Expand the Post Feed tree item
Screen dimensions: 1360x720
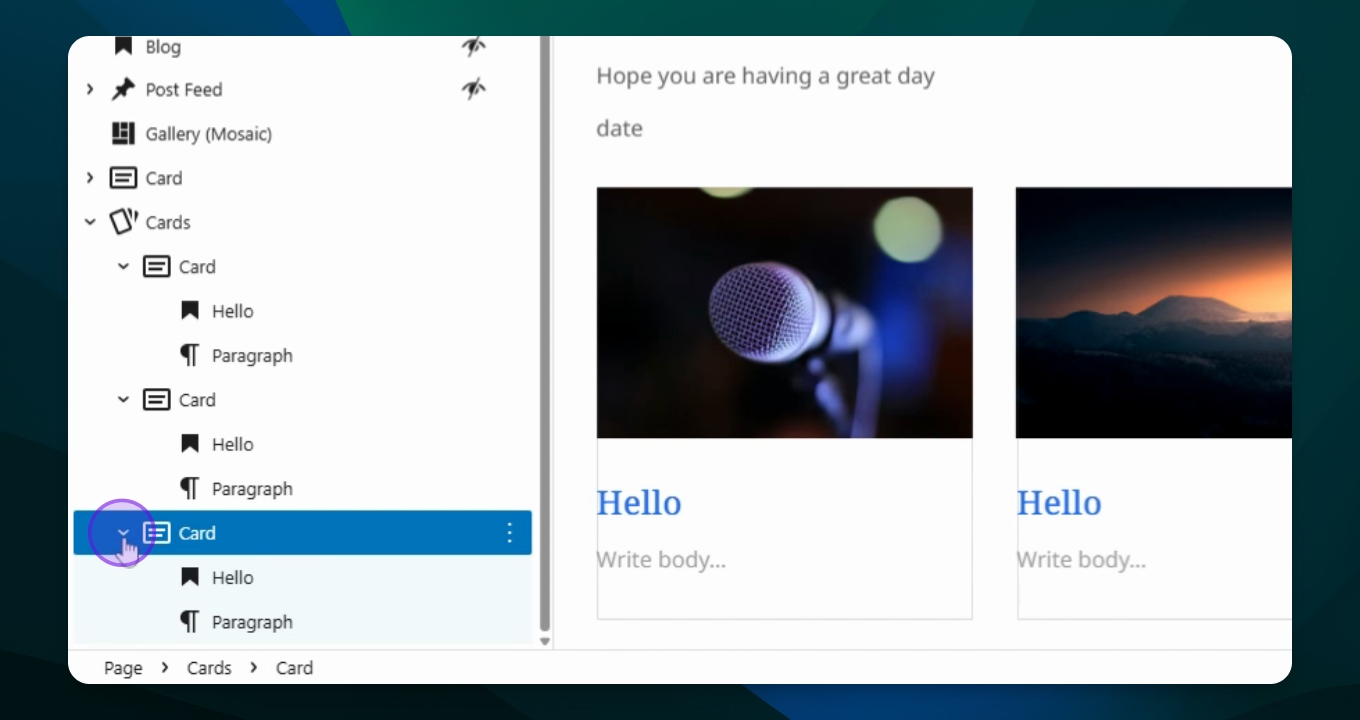(x=90, y=89)
